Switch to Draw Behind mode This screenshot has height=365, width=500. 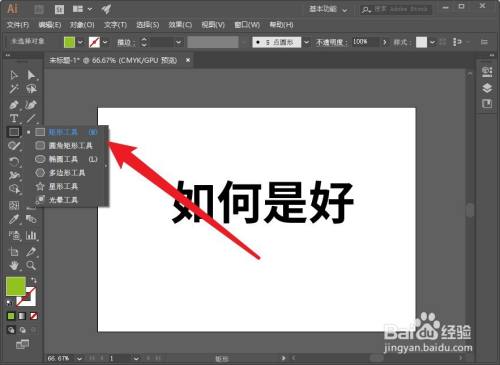22,330
